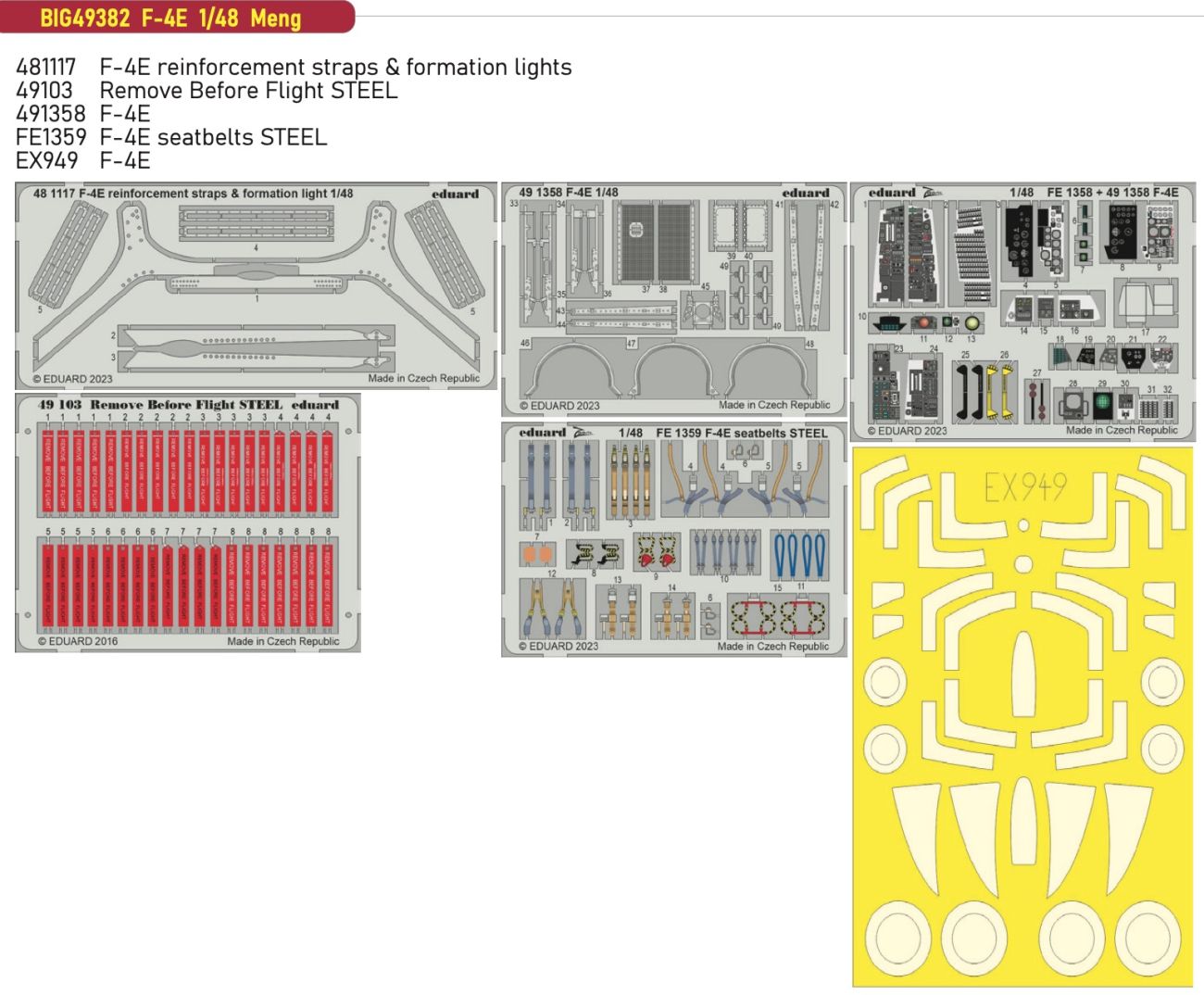Click the © EDUARD 2016 copyright text
1204x995 pixels.
tap(78, 641)
